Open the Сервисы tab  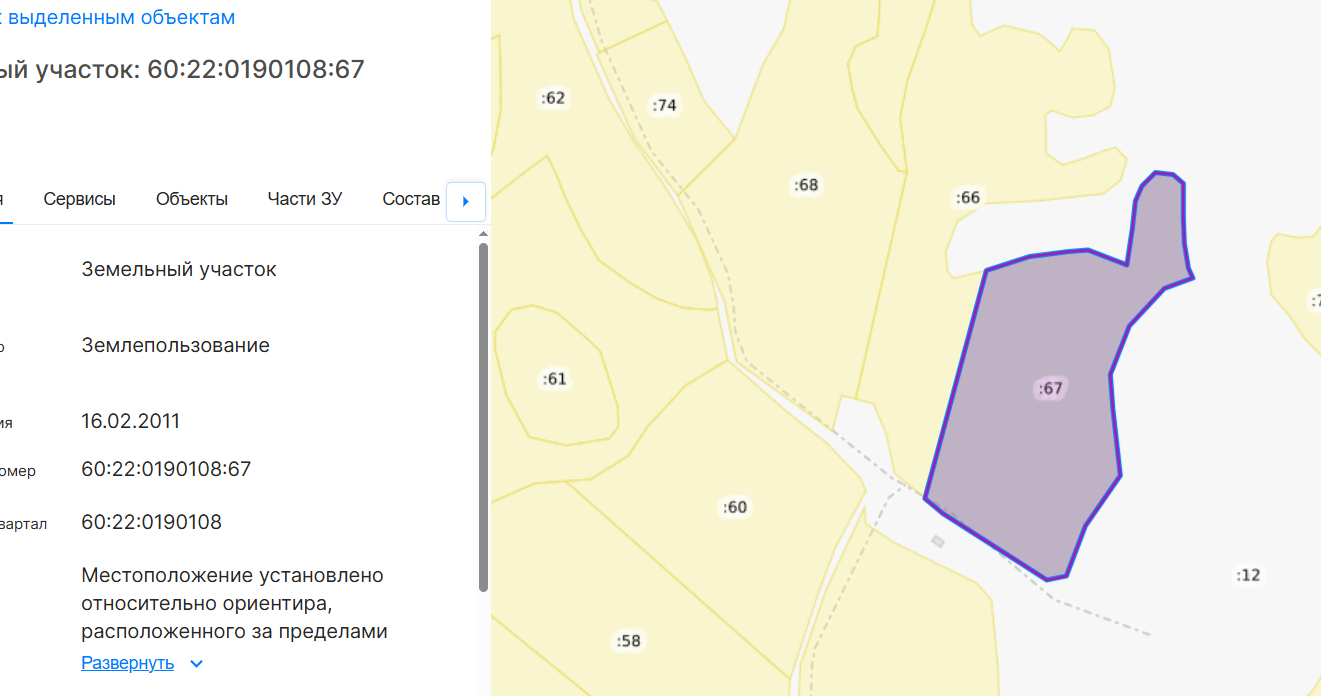point(80,199)
